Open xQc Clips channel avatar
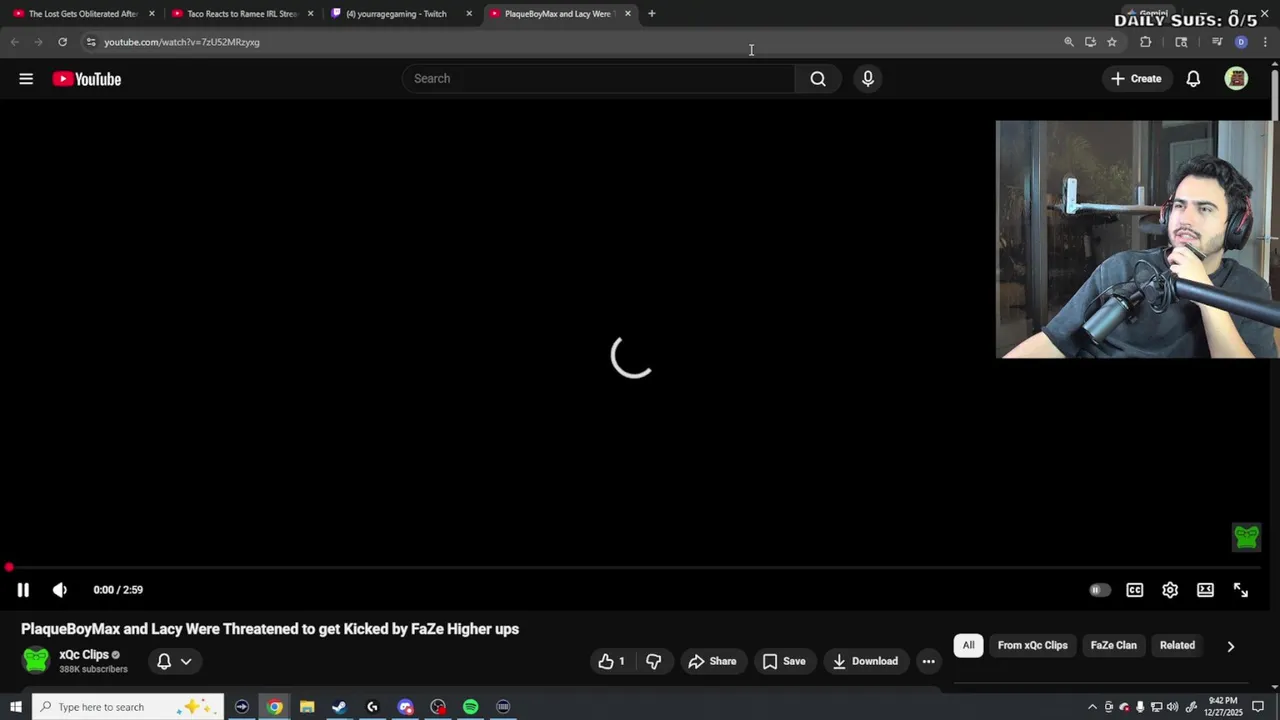Screen dimensions: 1280x720 pyautogui.click(x=36, y=660)
